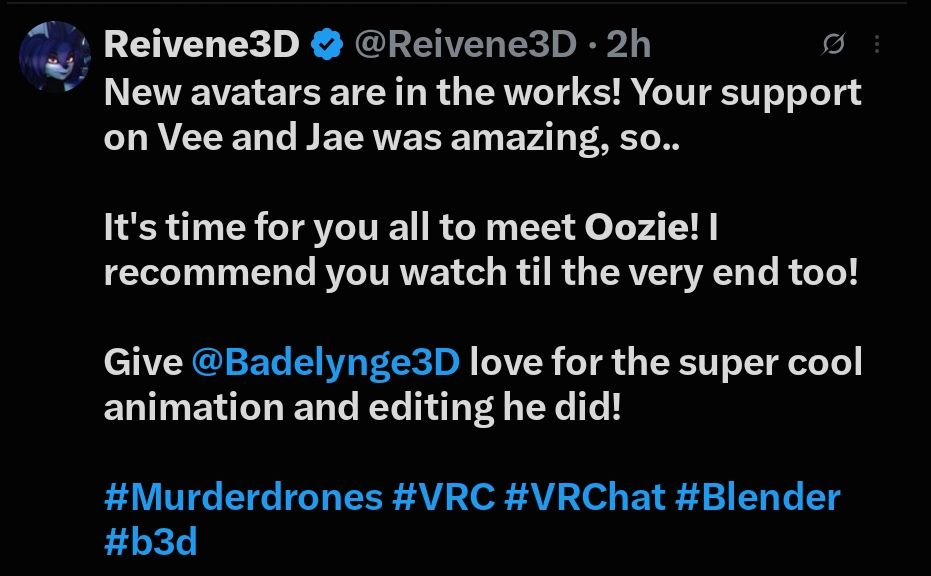Viewport: 931px width, 576px height.
Task: Click 'love for the super cool' text
Action: [666, 362]
